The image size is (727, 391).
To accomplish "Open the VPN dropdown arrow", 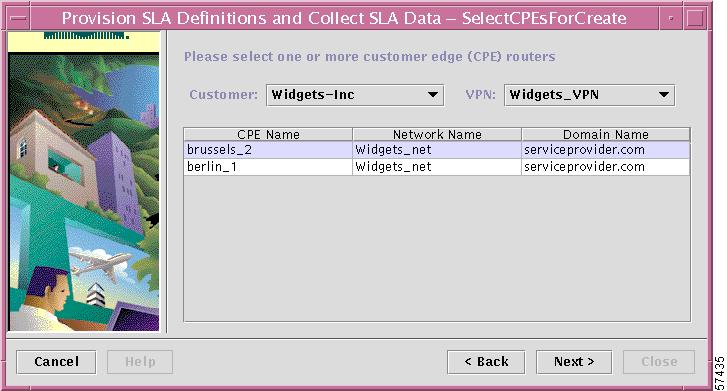I will coord(663,95).
